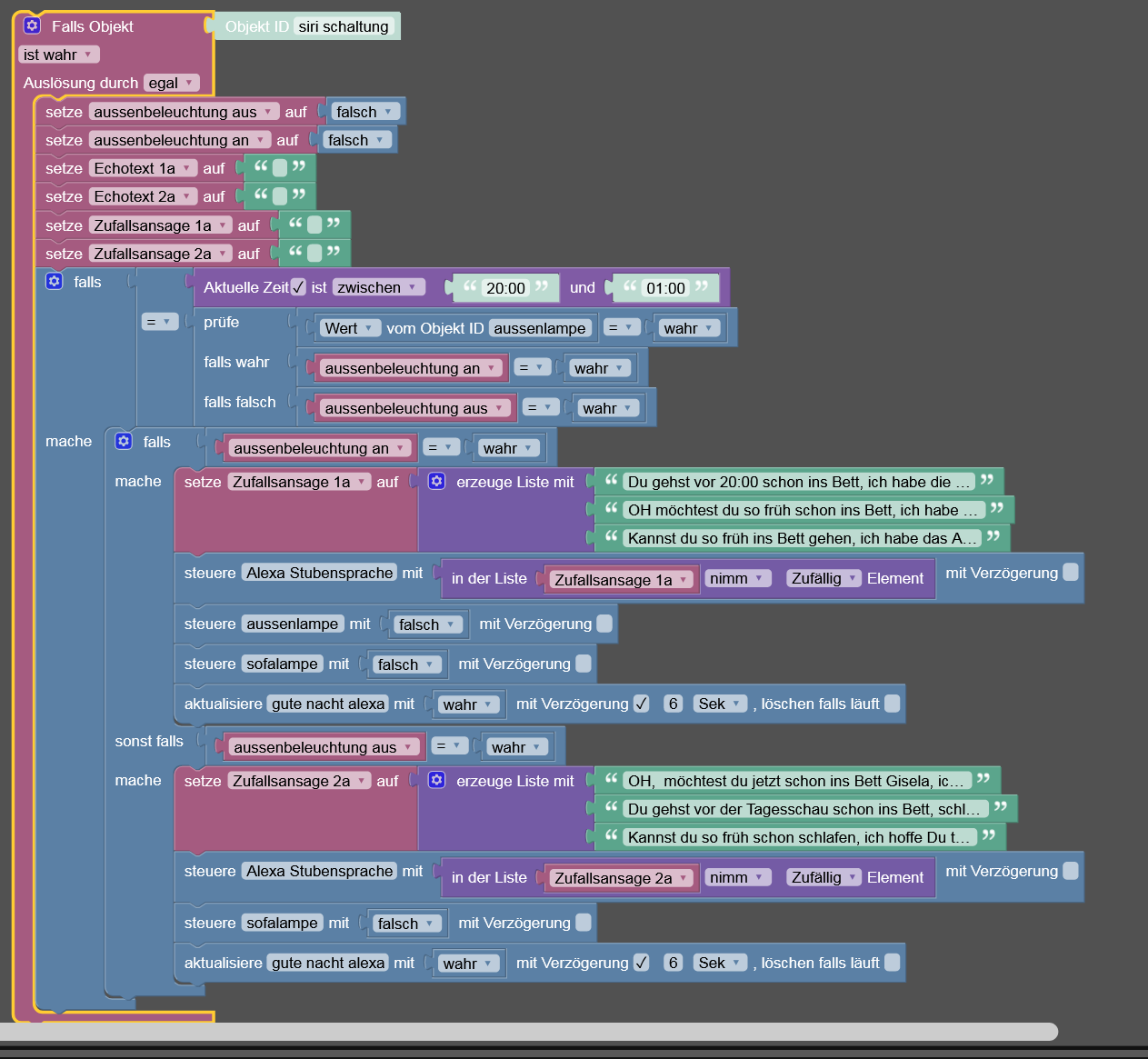The image size is (1148, 1059).
Task: Toggle löschen falls läuft on second gute nacht alexa
Action: (893, 963)
